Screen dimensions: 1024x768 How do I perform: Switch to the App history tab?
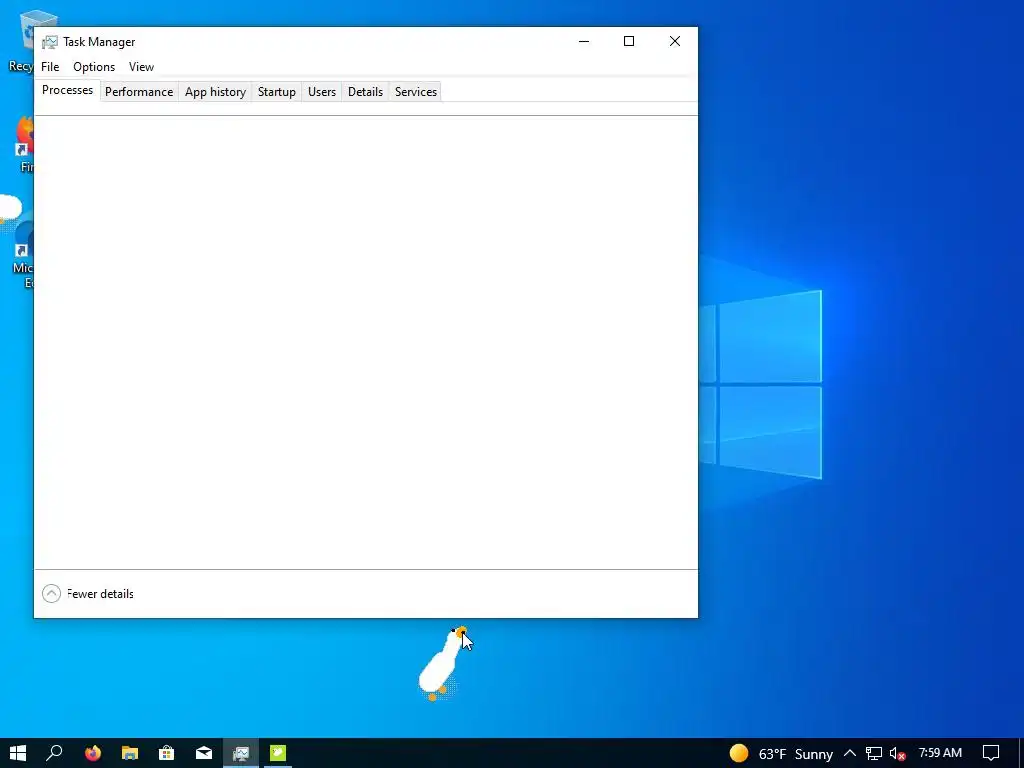[216, 92]
